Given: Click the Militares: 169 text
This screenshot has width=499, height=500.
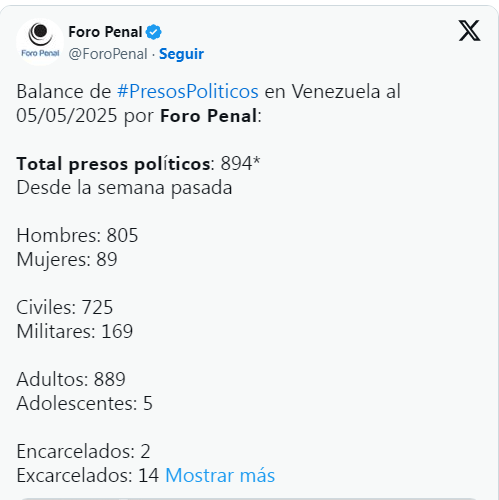Looking at the screenshot, I should (x=75, y=331).
